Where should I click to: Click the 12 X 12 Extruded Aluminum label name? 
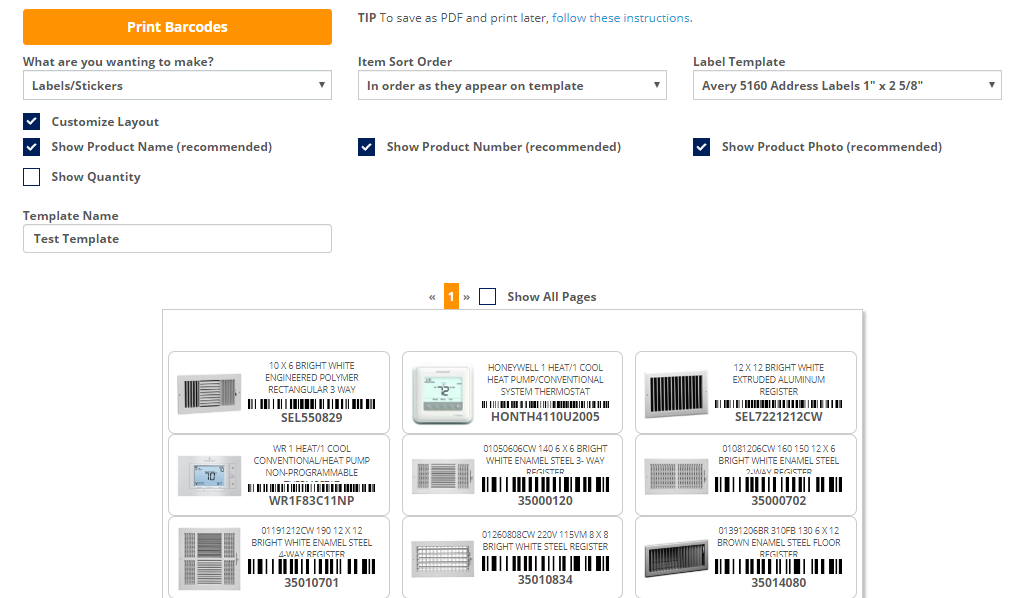(779, 379)
